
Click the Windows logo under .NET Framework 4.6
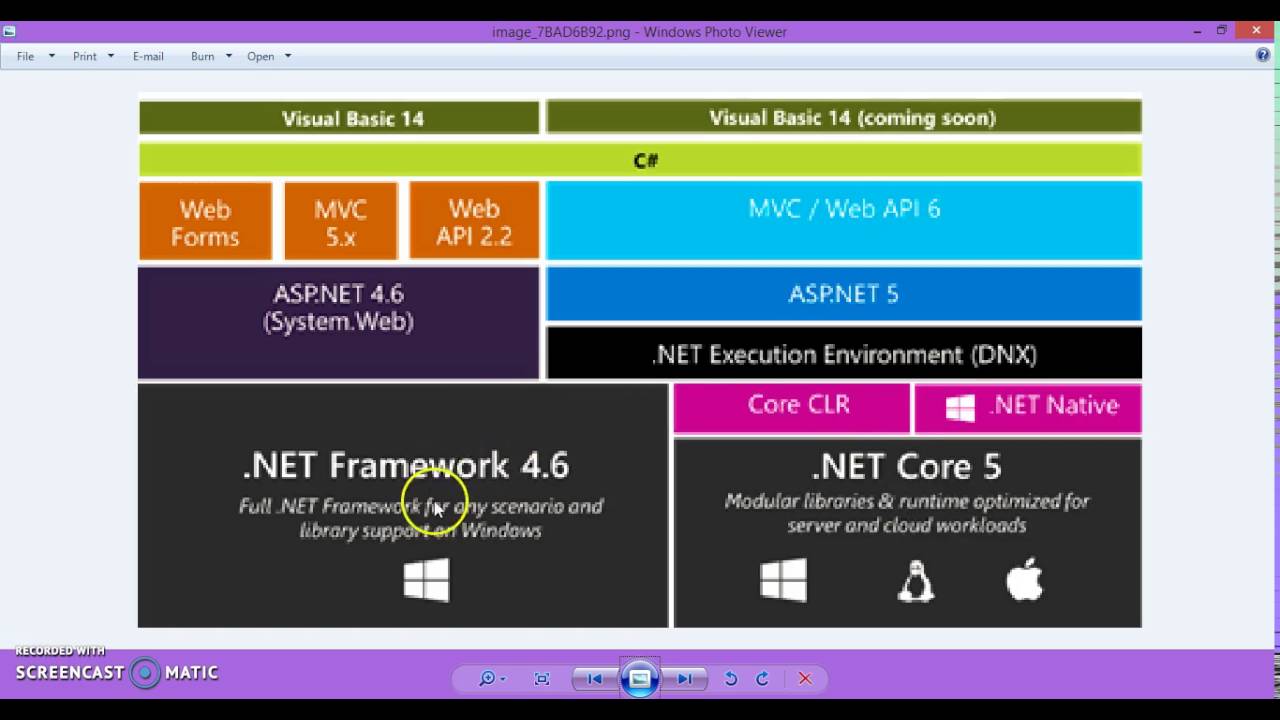427,581
